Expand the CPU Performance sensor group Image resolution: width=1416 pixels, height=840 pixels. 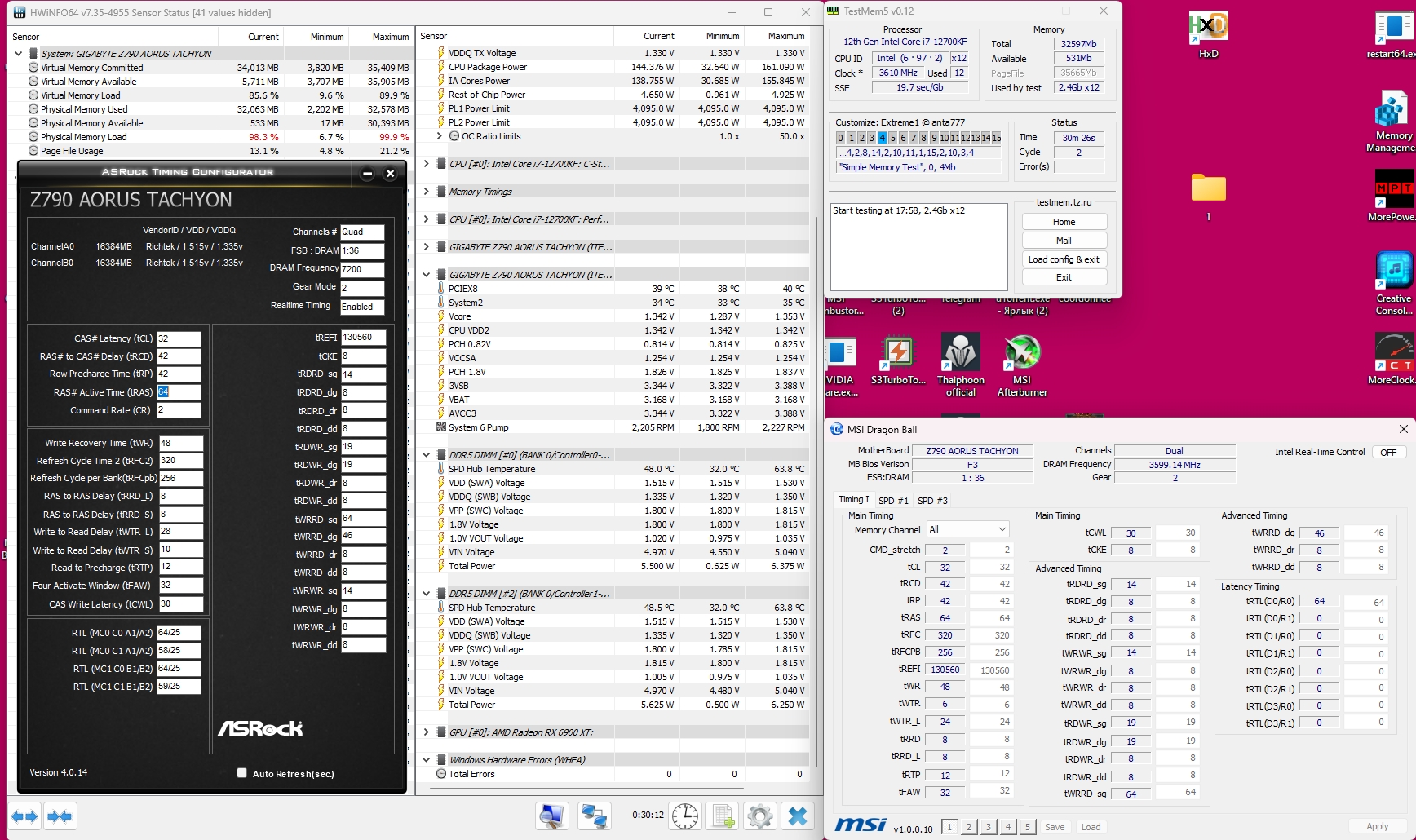point(426,219)
